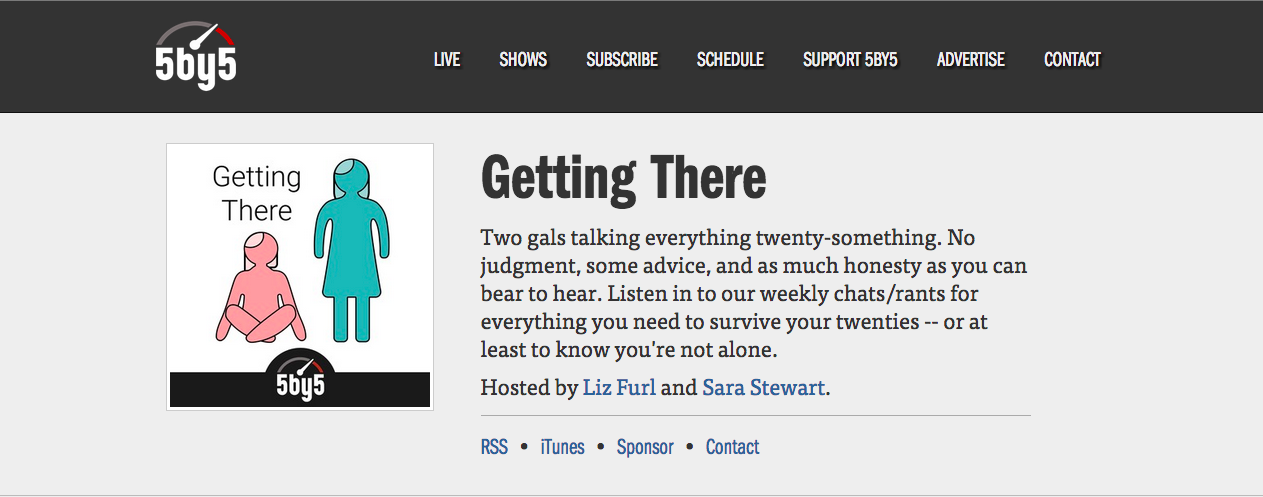Click the Contact link below the hosts
1263x497 pixels.
tap(733, 447)
